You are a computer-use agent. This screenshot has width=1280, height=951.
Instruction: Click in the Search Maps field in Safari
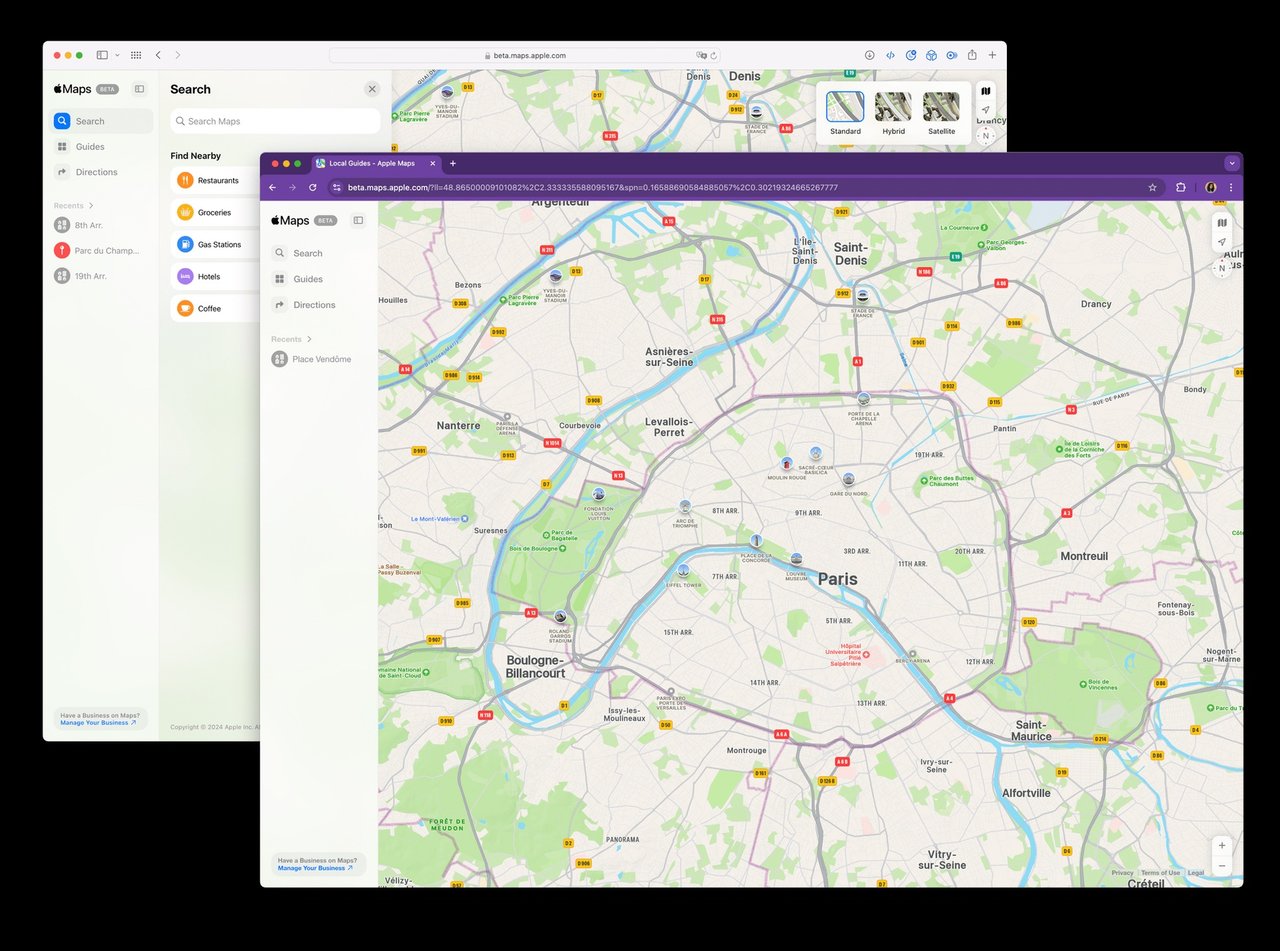pos(275,121)
